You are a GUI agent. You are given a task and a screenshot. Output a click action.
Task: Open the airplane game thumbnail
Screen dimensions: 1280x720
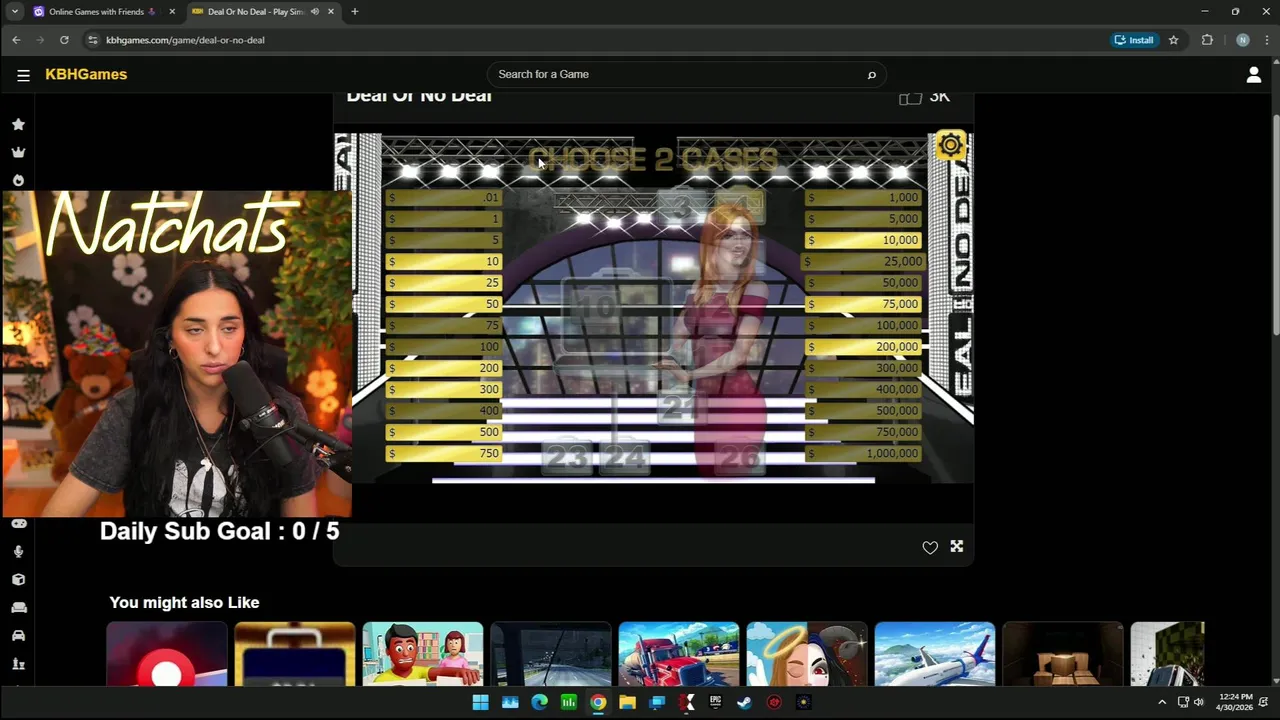[935, 654]
